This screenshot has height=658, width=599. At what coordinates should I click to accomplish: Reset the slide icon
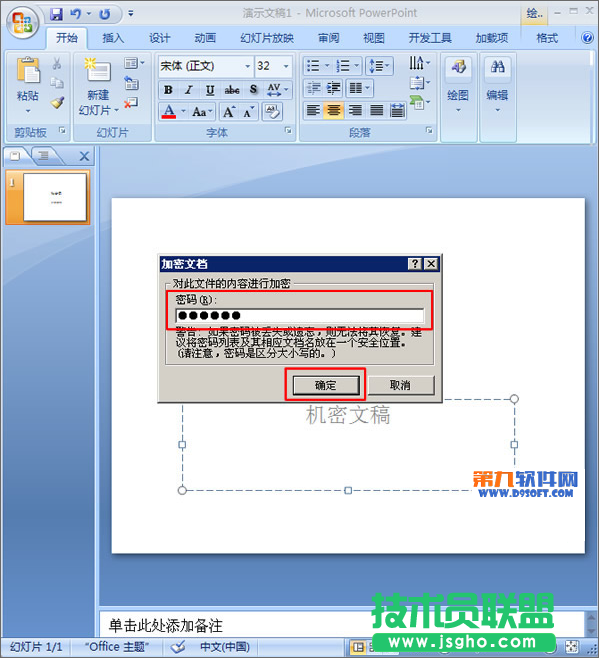tap(131, 83)
